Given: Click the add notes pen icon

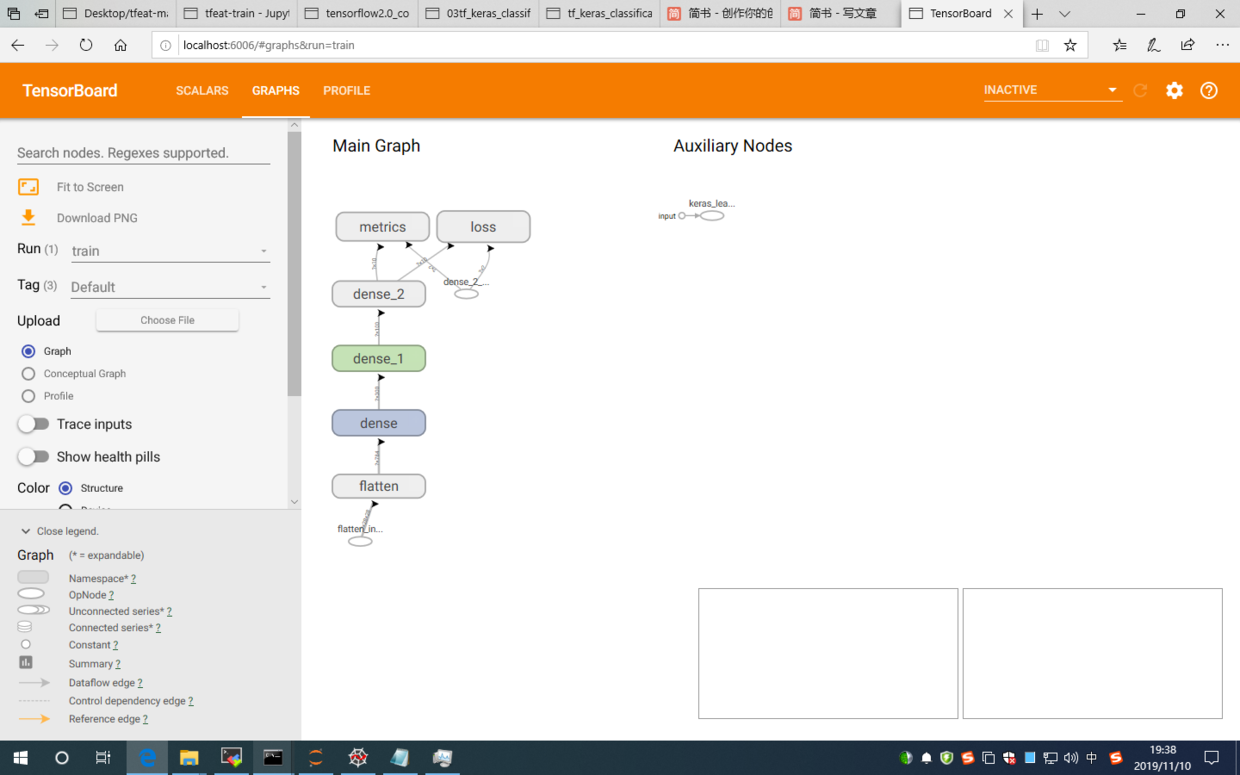Looking at the screenshot, I should [1153, 45].
